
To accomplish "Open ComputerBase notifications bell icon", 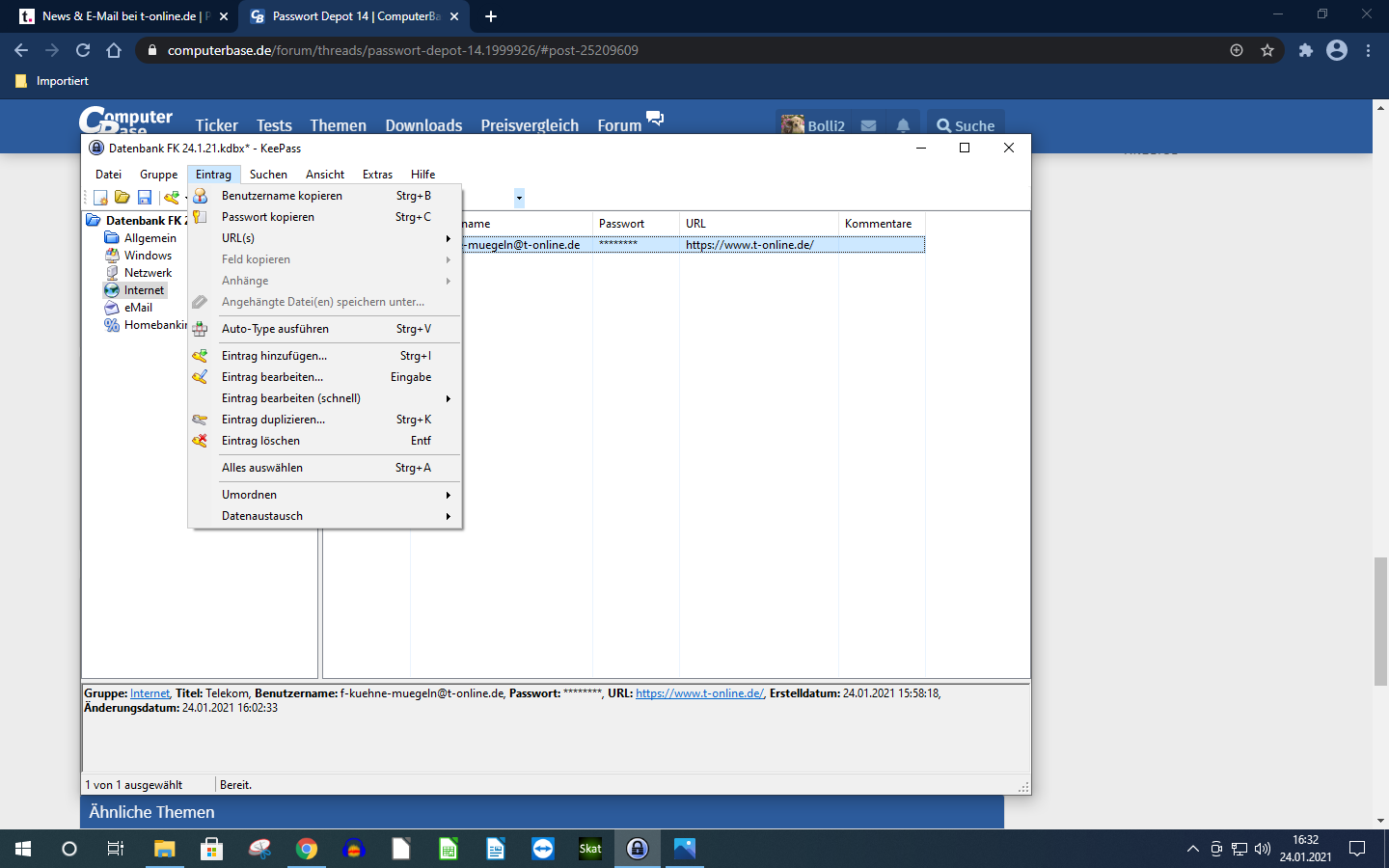I will pyautogui.click(x=903, y=125).
